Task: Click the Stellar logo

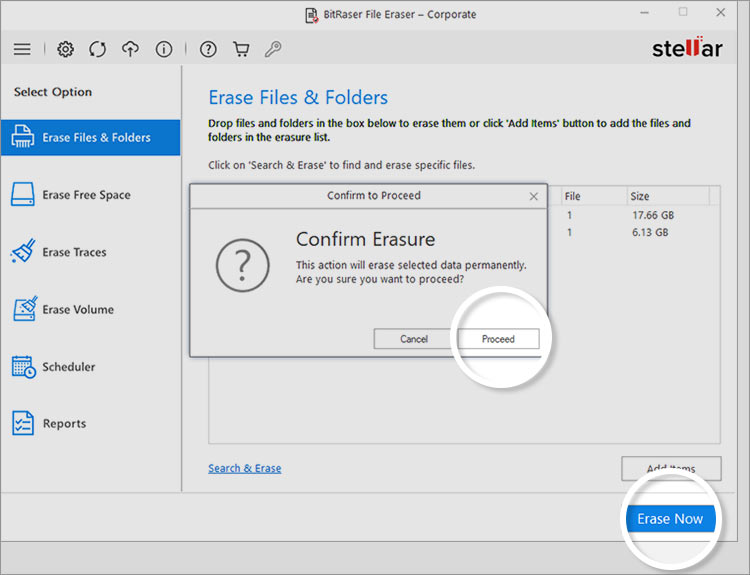Action: click(x=687, y=48)
